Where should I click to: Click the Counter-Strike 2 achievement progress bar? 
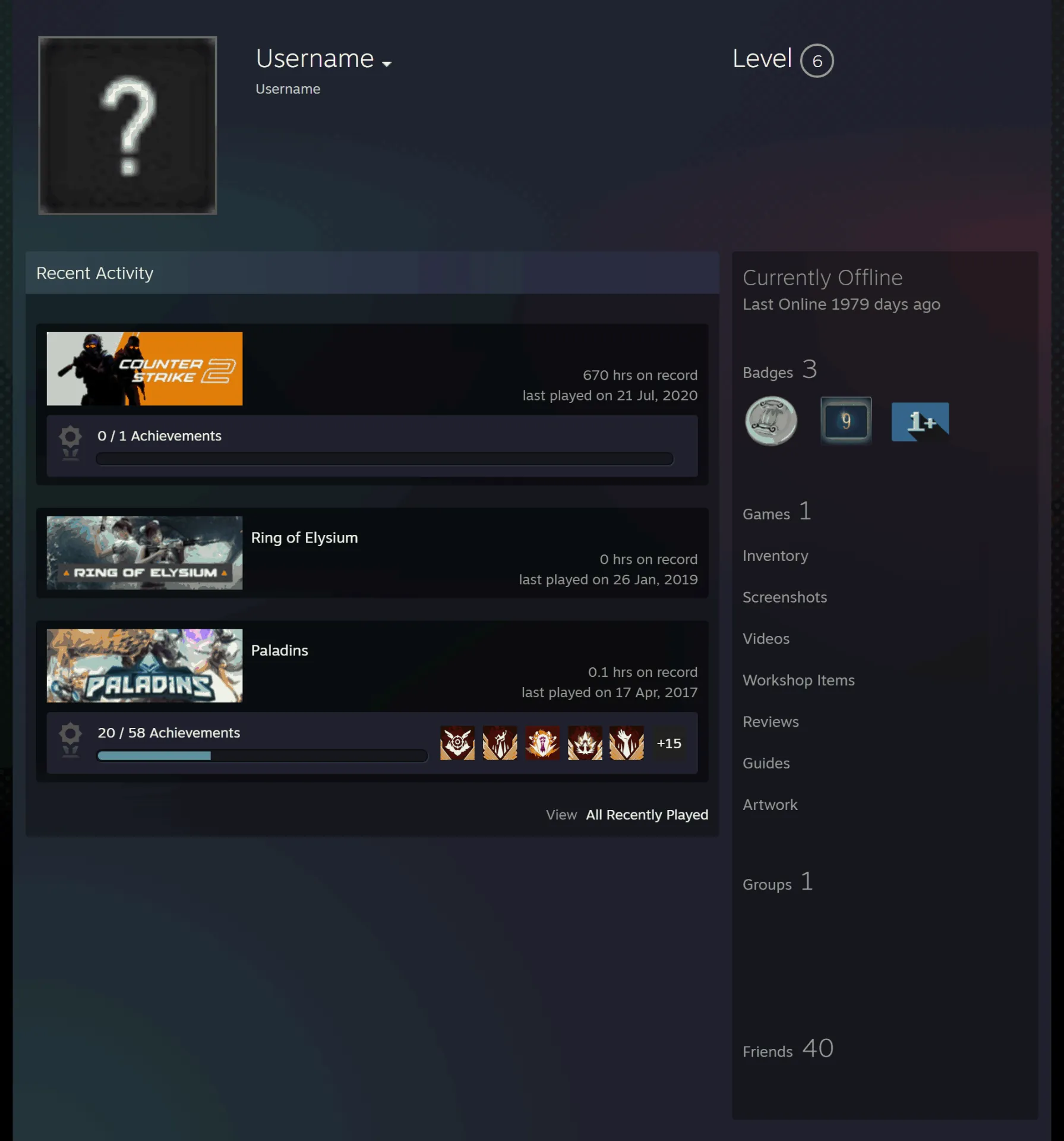[384, 459]
